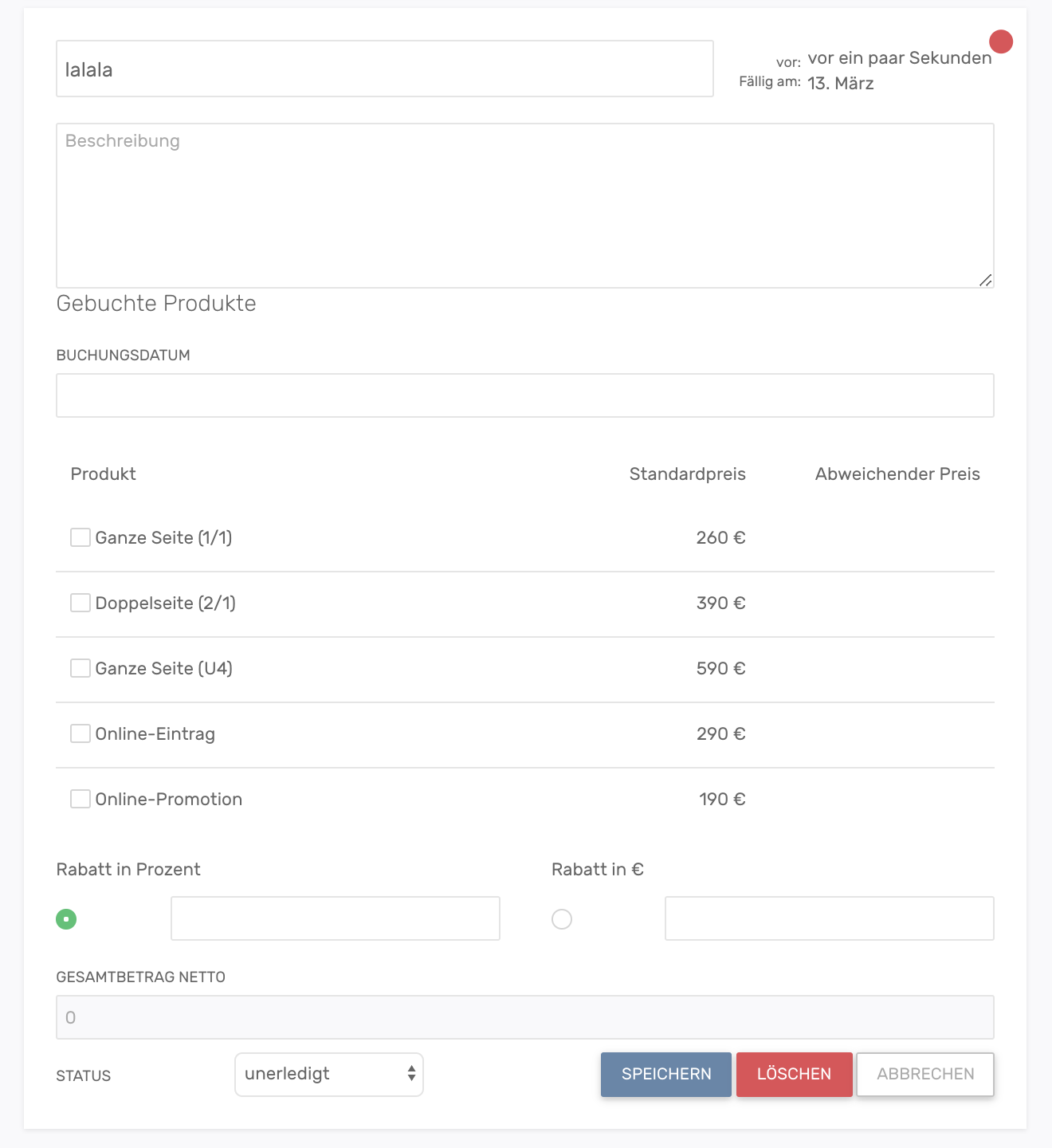Viewport: 1052px width, 1148px height.
Task: Toggle the Online-Promotion checkbox
Action: (80, 799)
